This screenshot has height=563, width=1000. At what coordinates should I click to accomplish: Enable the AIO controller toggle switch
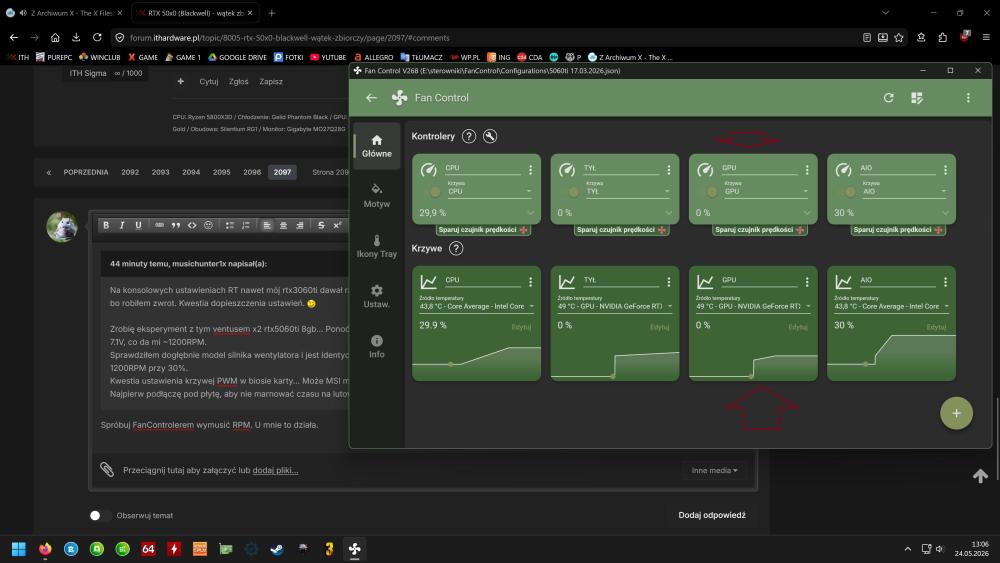coord(850,191)
